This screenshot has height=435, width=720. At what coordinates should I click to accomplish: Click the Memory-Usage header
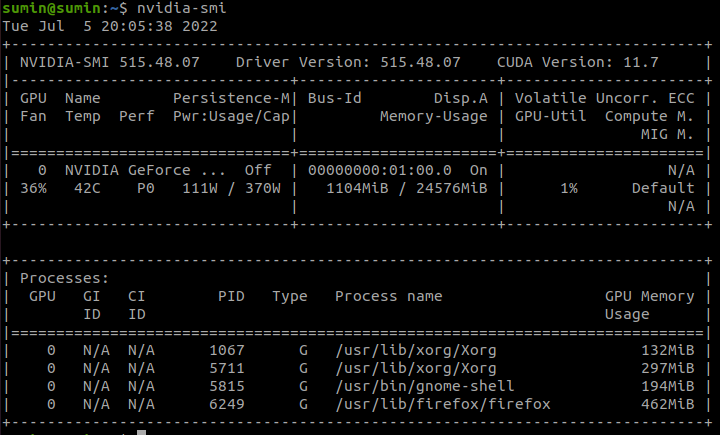pyautogui.click(x=433, y=116)
